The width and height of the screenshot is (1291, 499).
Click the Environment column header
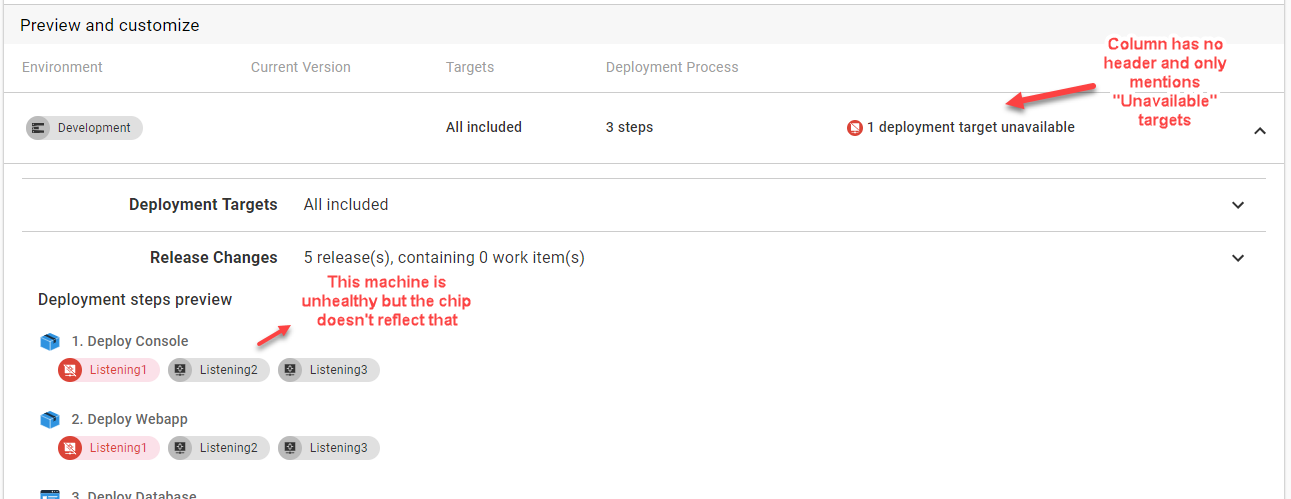pos(62,67)
